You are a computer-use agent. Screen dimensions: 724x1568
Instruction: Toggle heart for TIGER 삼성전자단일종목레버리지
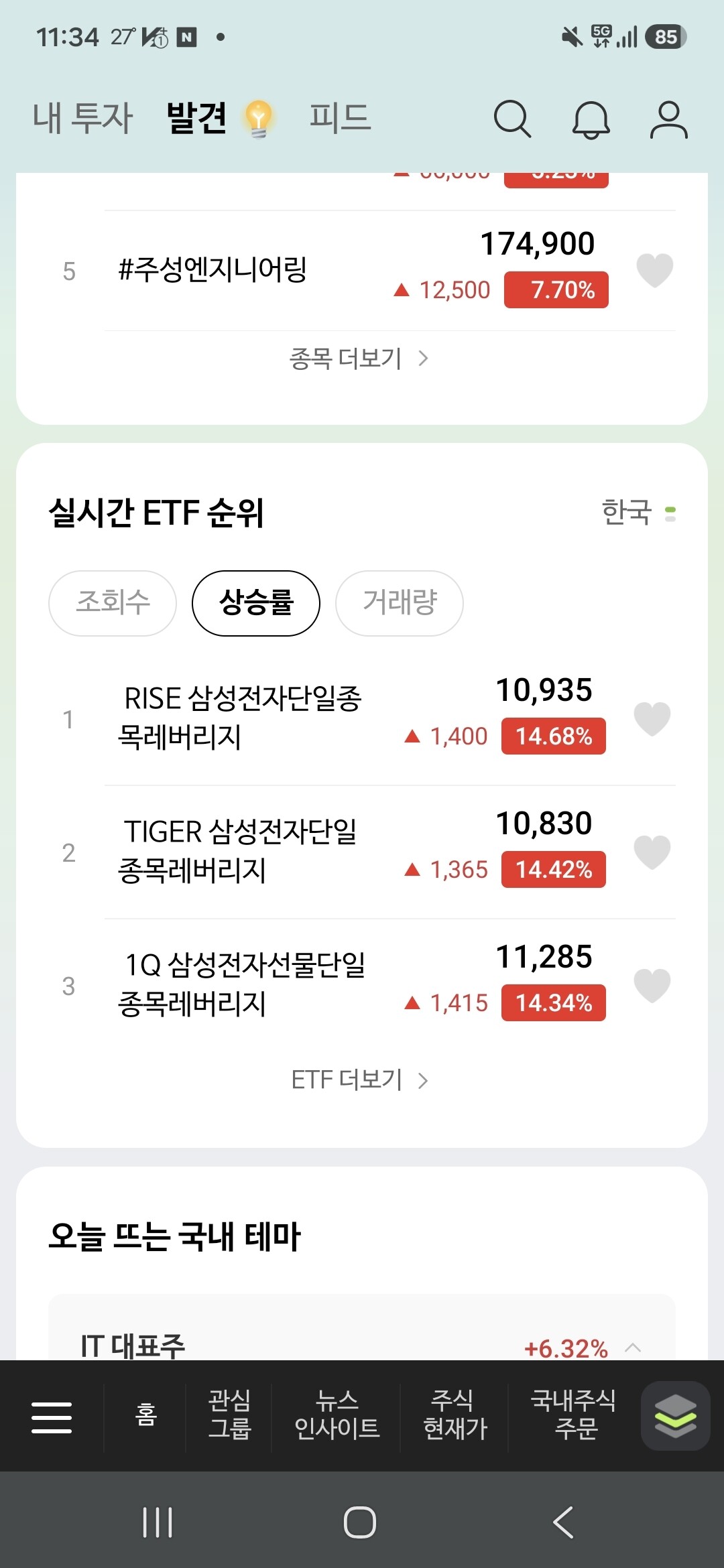(x=652, y=852)
